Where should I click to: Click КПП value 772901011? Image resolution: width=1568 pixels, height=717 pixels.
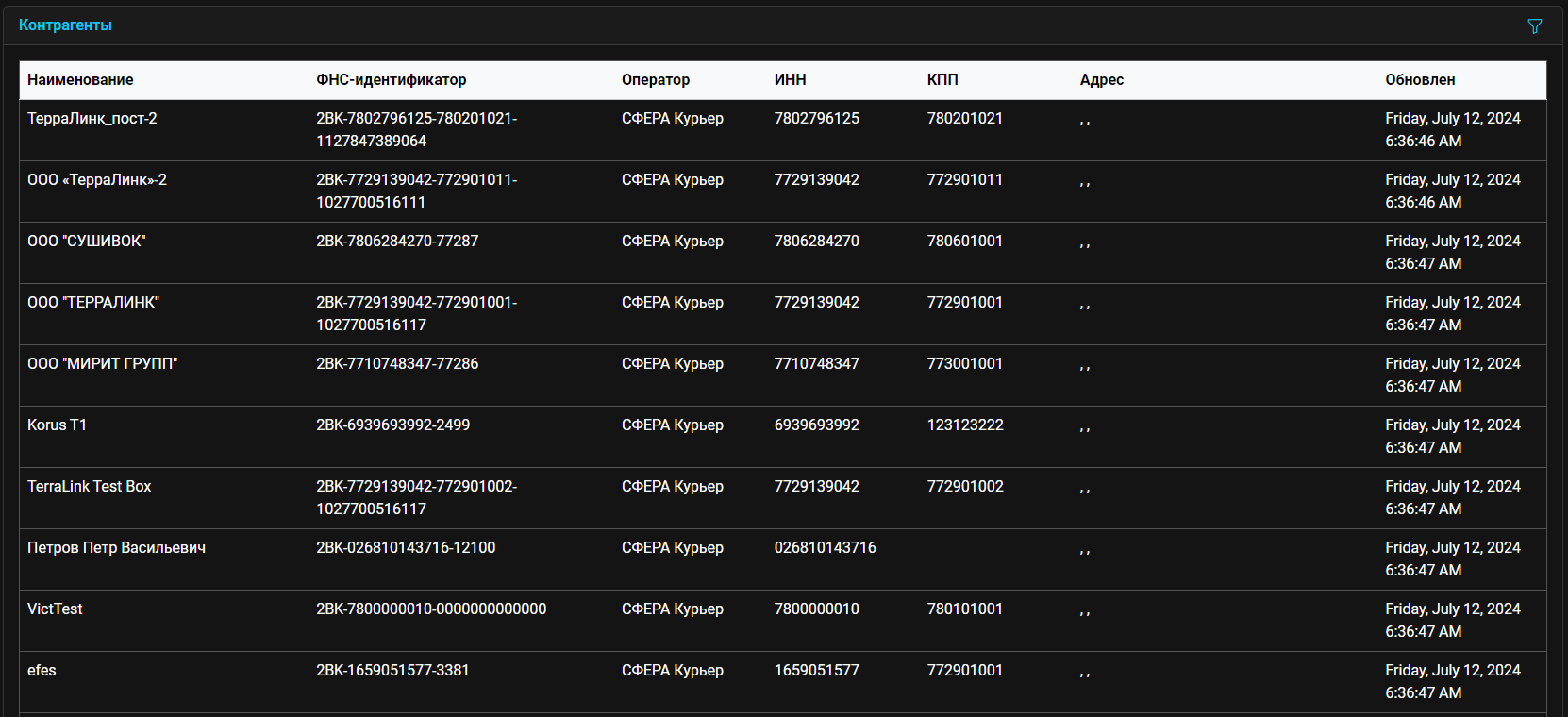[x=965, y=180]
